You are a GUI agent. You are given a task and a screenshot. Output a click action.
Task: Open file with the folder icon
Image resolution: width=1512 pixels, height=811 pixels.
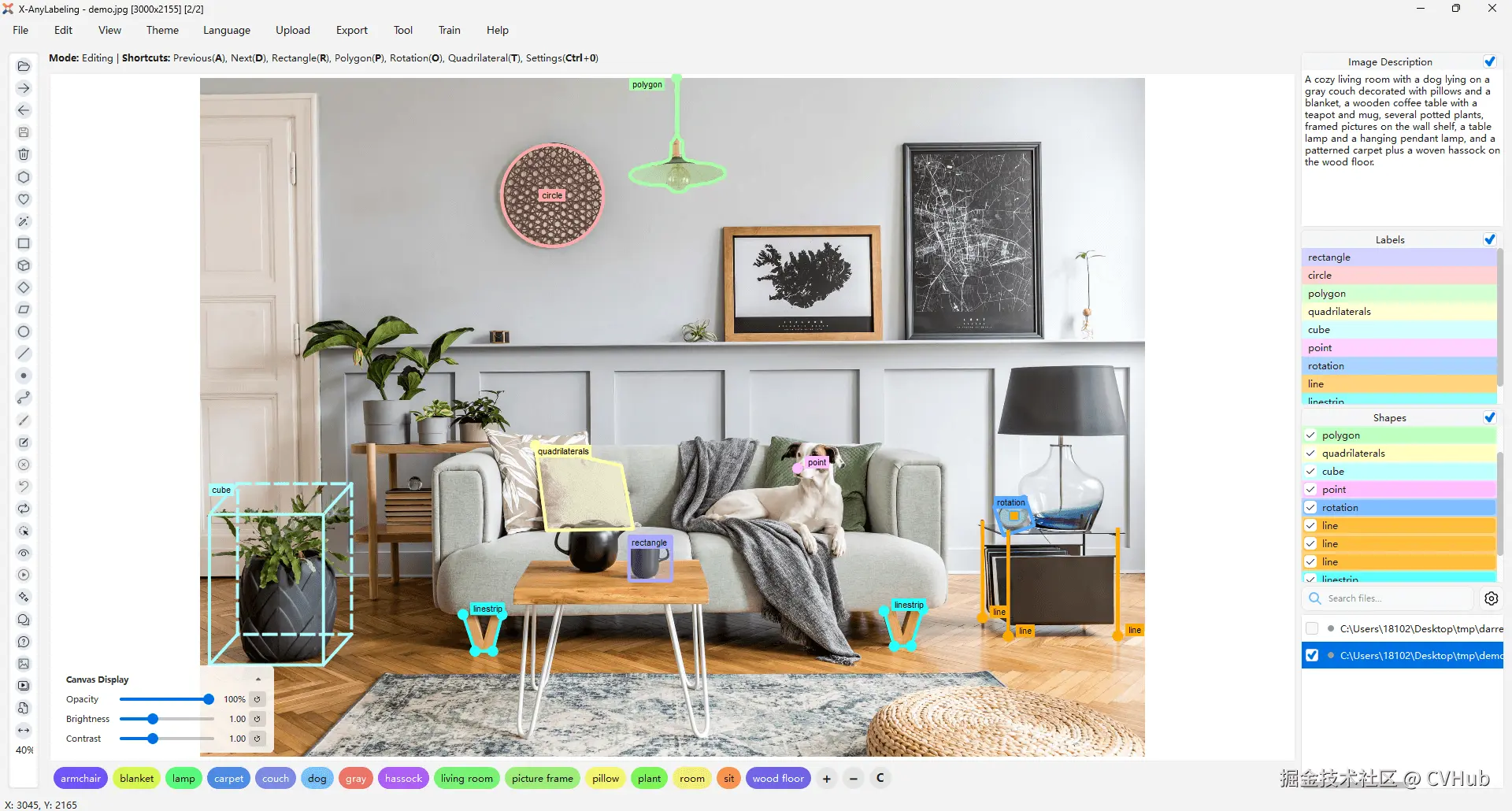[24, 66]
